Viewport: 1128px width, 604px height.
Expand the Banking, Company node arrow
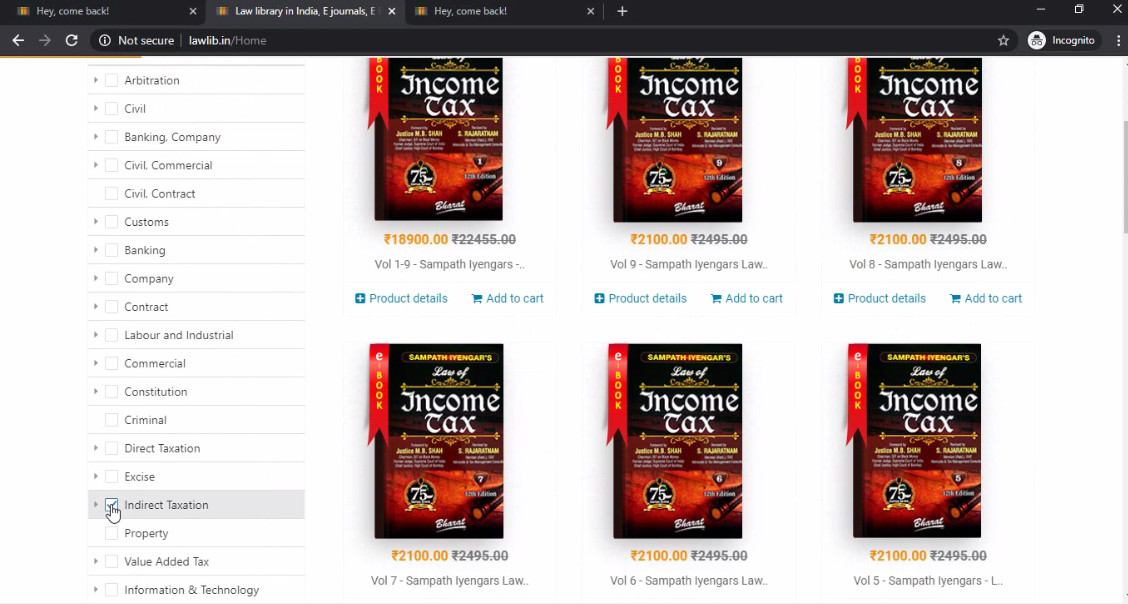pos(96,137)
